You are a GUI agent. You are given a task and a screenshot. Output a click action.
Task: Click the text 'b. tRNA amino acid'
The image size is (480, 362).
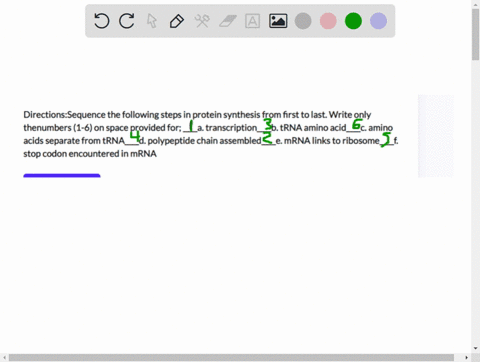(x=309, y=128)
